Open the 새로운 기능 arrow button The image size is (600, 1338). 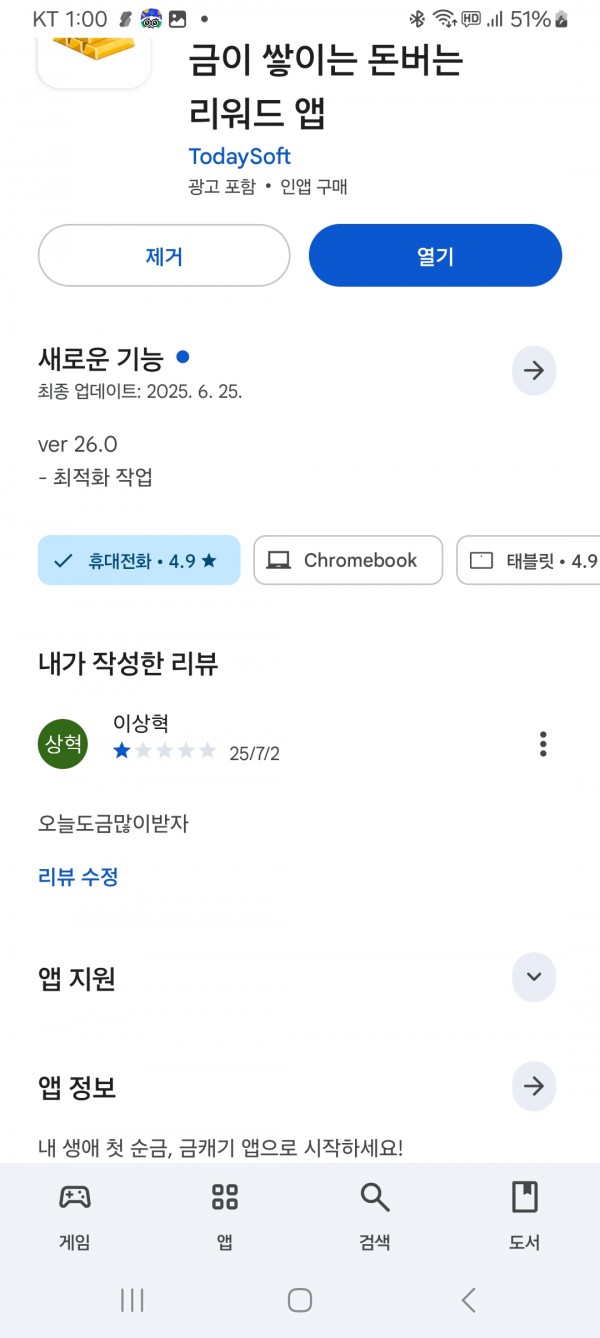tap(534, 371)
